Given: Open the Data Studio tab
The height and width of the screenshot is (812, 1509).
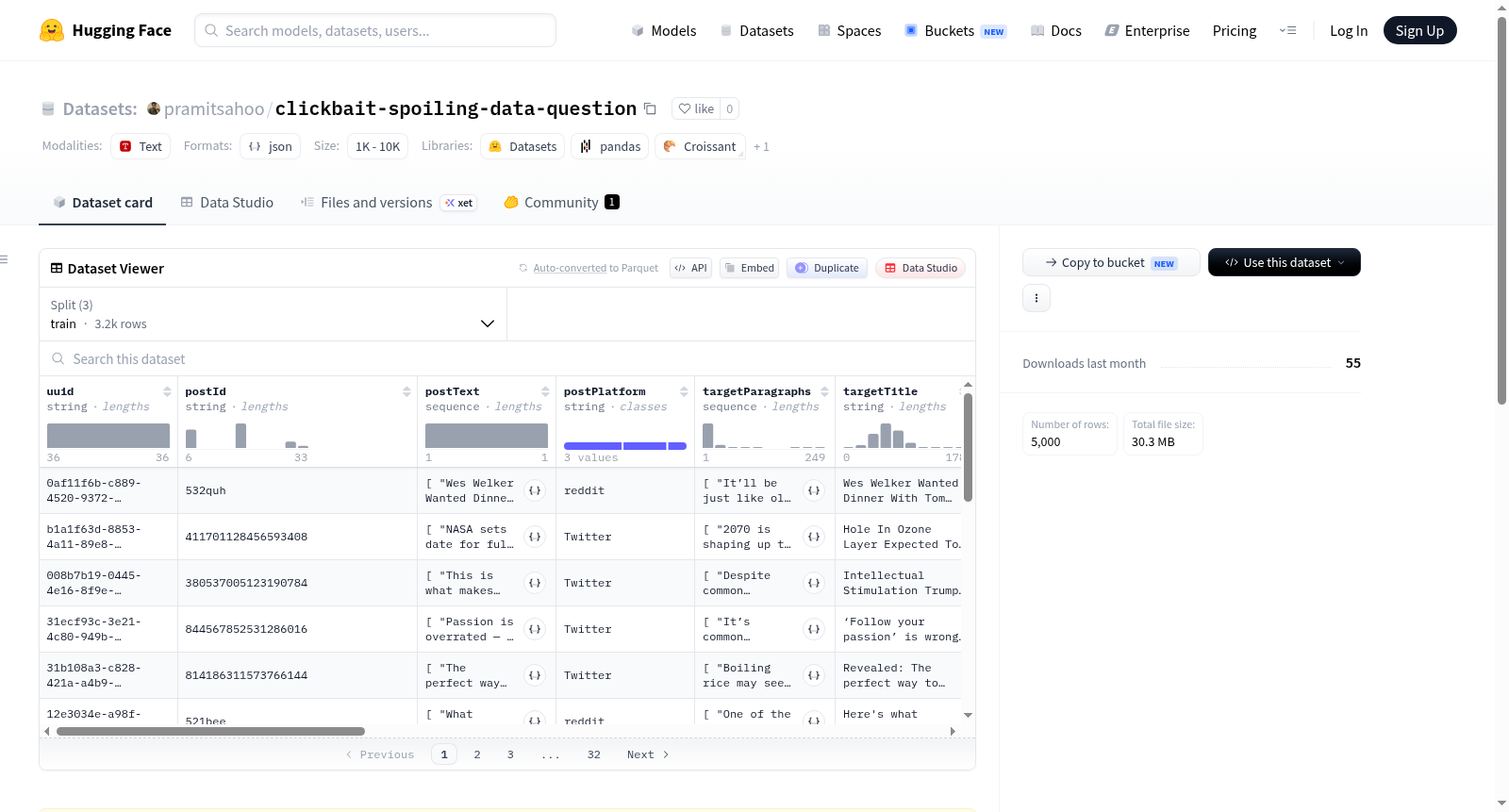Looking at the screenshot, I should point(227,202).
